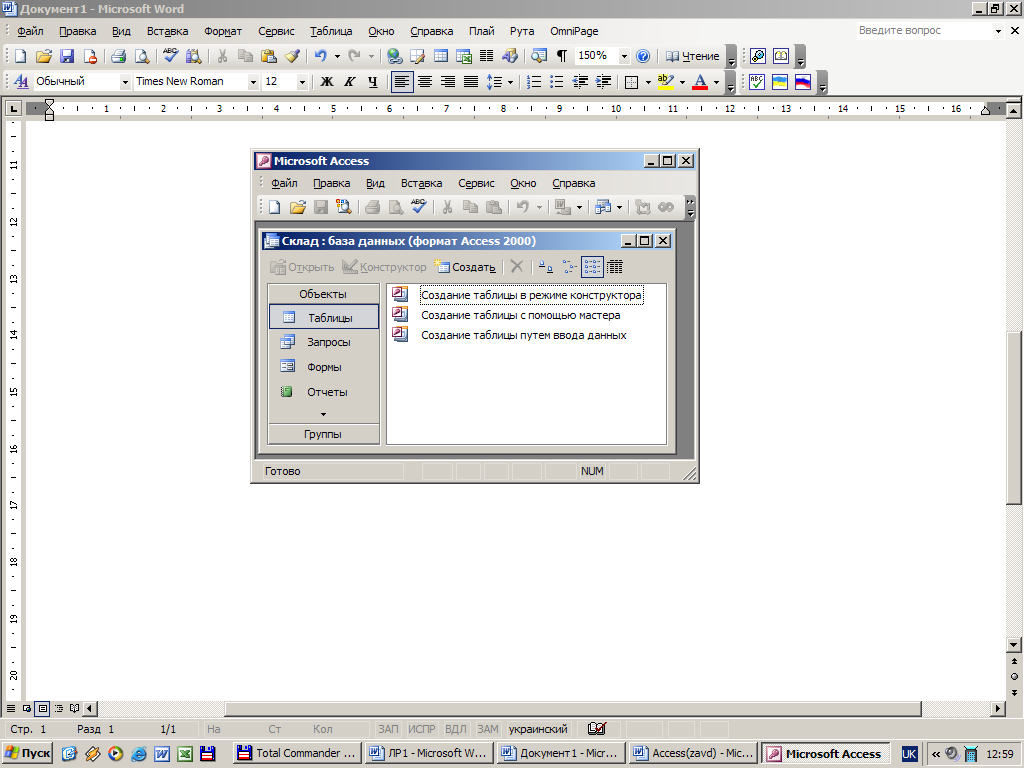The width and height of the screenshot is (1024, 768).
Task: Click the numbered list icon
Action: 534,82
